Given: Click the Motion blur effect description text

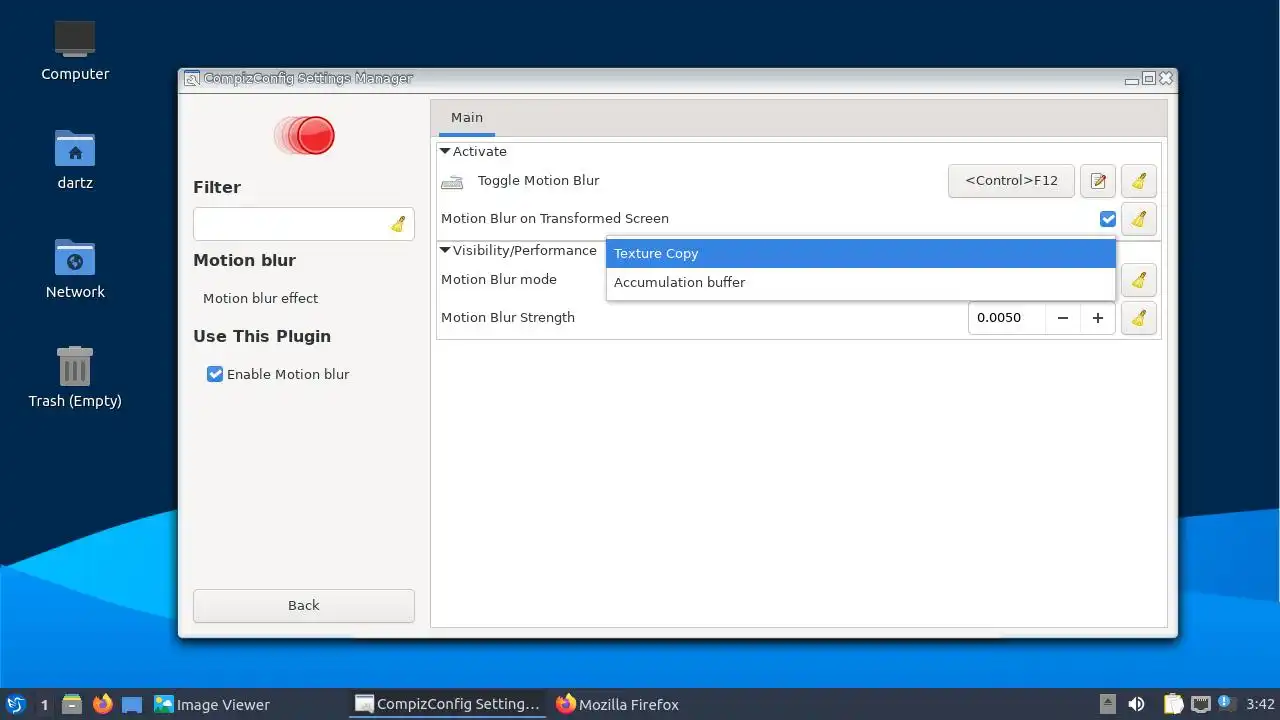Looking at the screenshot, I should point(260,298).
